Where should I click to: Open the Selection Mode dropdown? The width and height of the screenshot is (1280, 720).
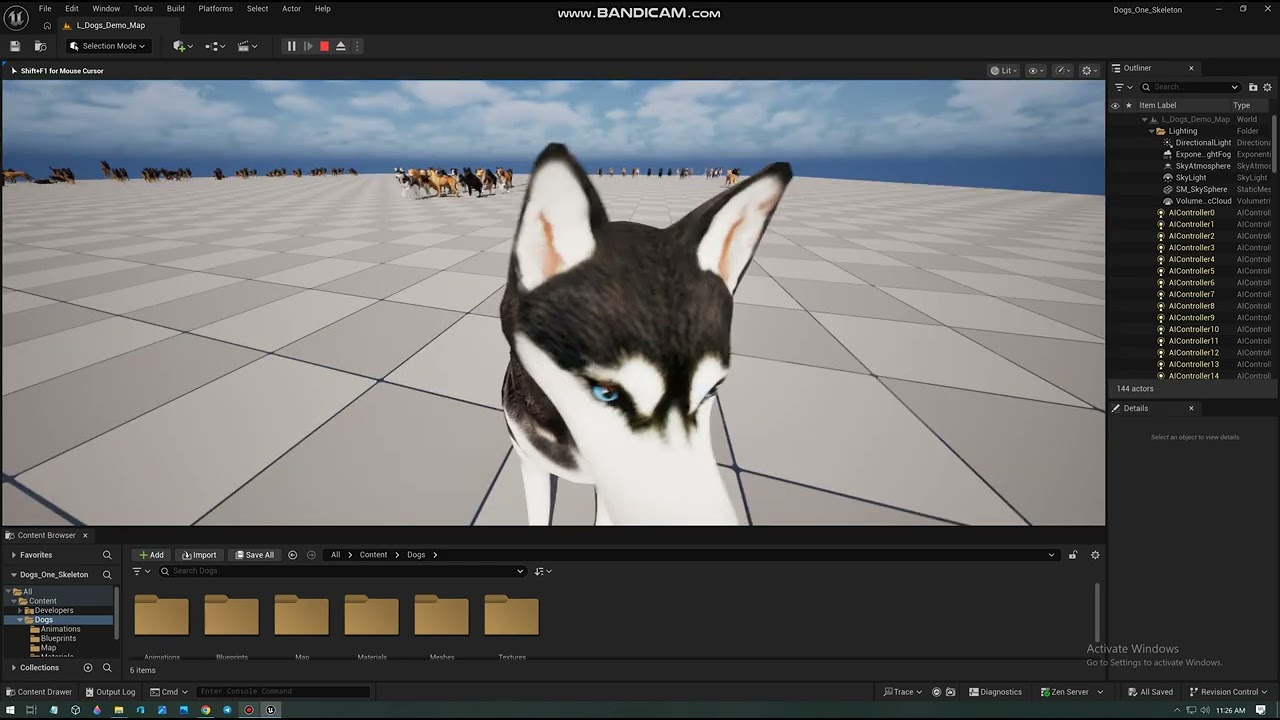[108, 46]
